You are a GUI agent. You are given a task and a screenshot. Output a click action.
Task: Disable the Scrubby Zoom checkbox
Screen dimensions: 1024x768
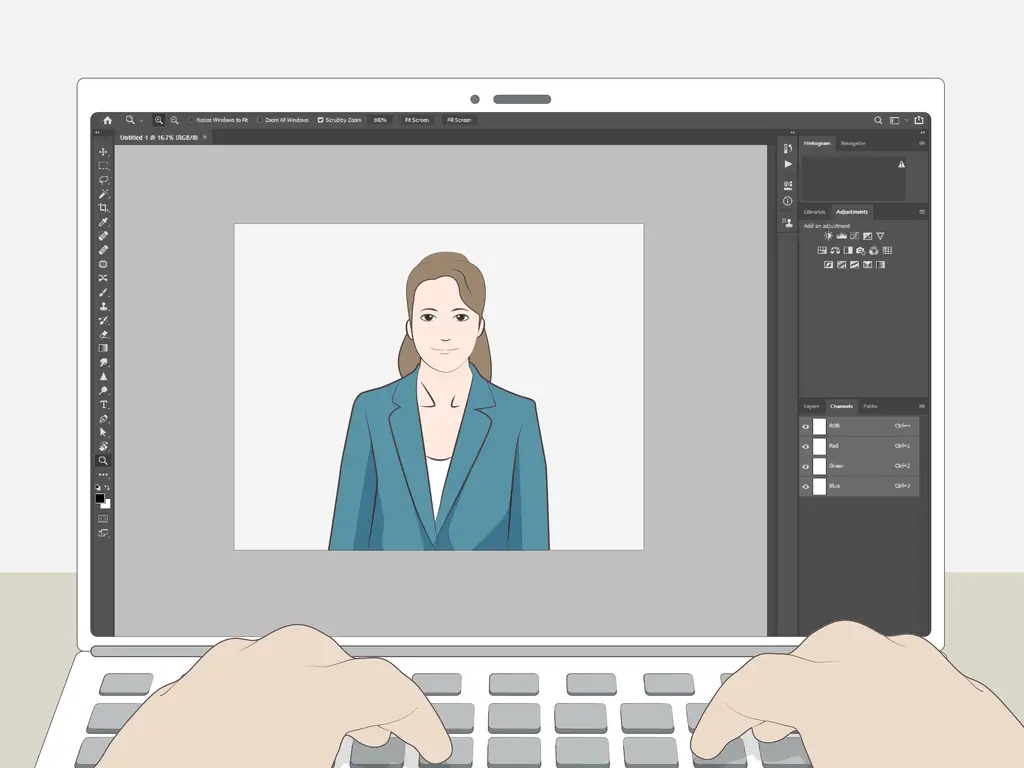coord(320,120)
